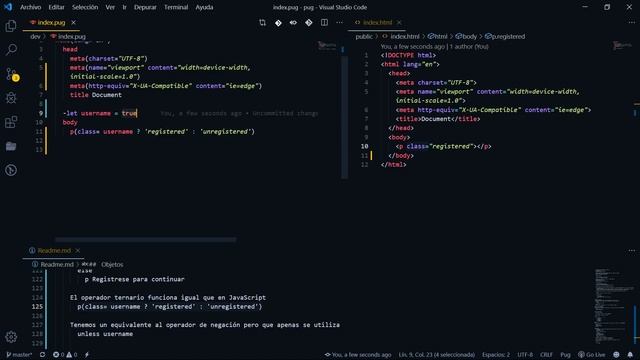
Task: Open the Explorer view in activity bar
Action: (x=11, y=26)
